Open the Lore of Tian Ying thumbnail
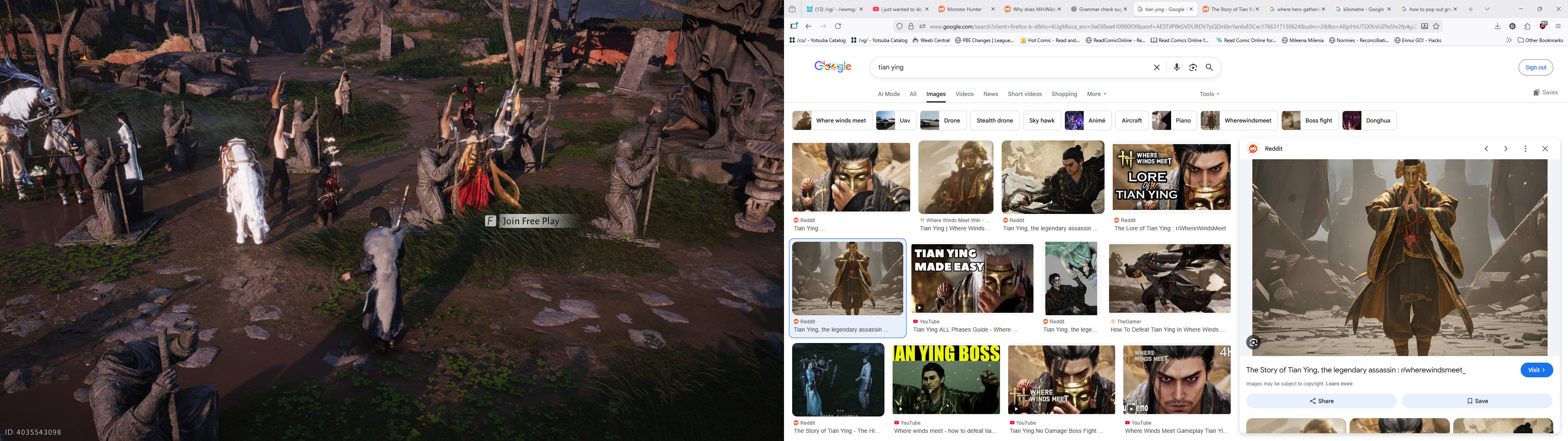Image resolution: width=1568 pixels, height=441 pixels. pos(1171,177)
